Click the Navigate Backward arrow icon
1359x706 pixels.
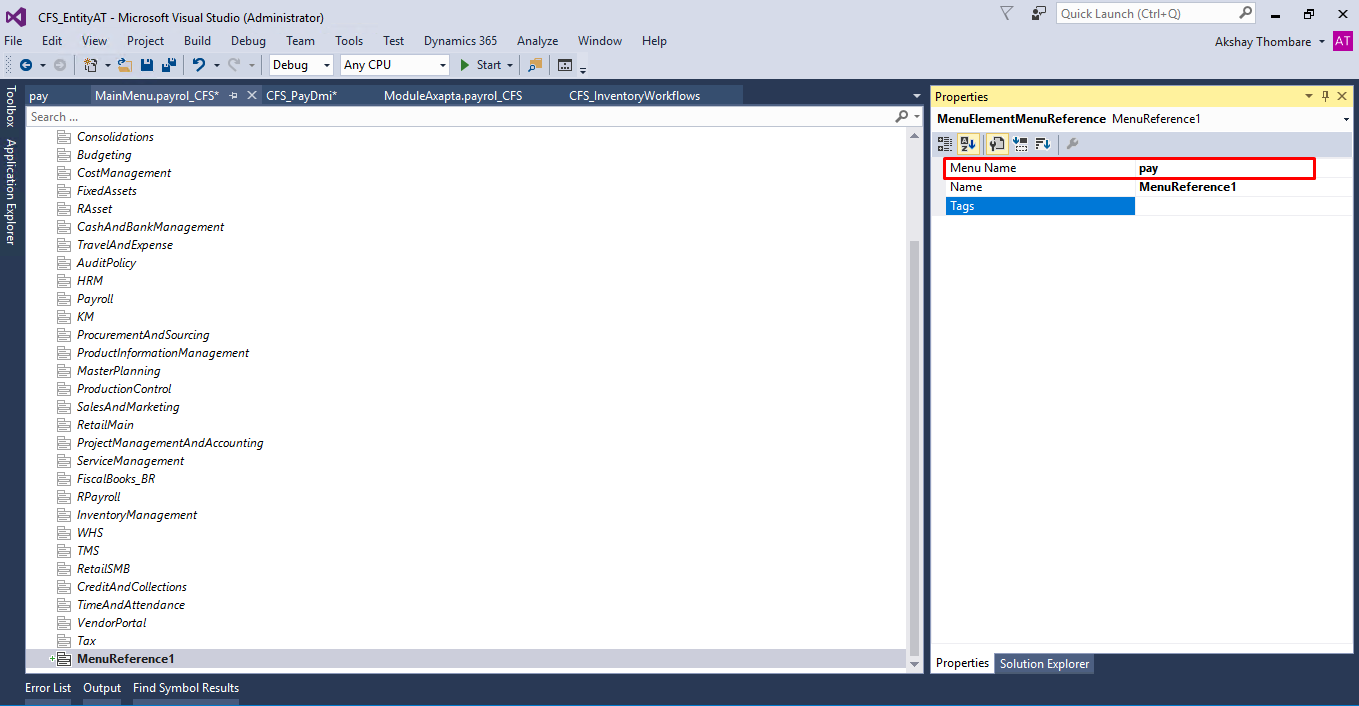point(26,65)
